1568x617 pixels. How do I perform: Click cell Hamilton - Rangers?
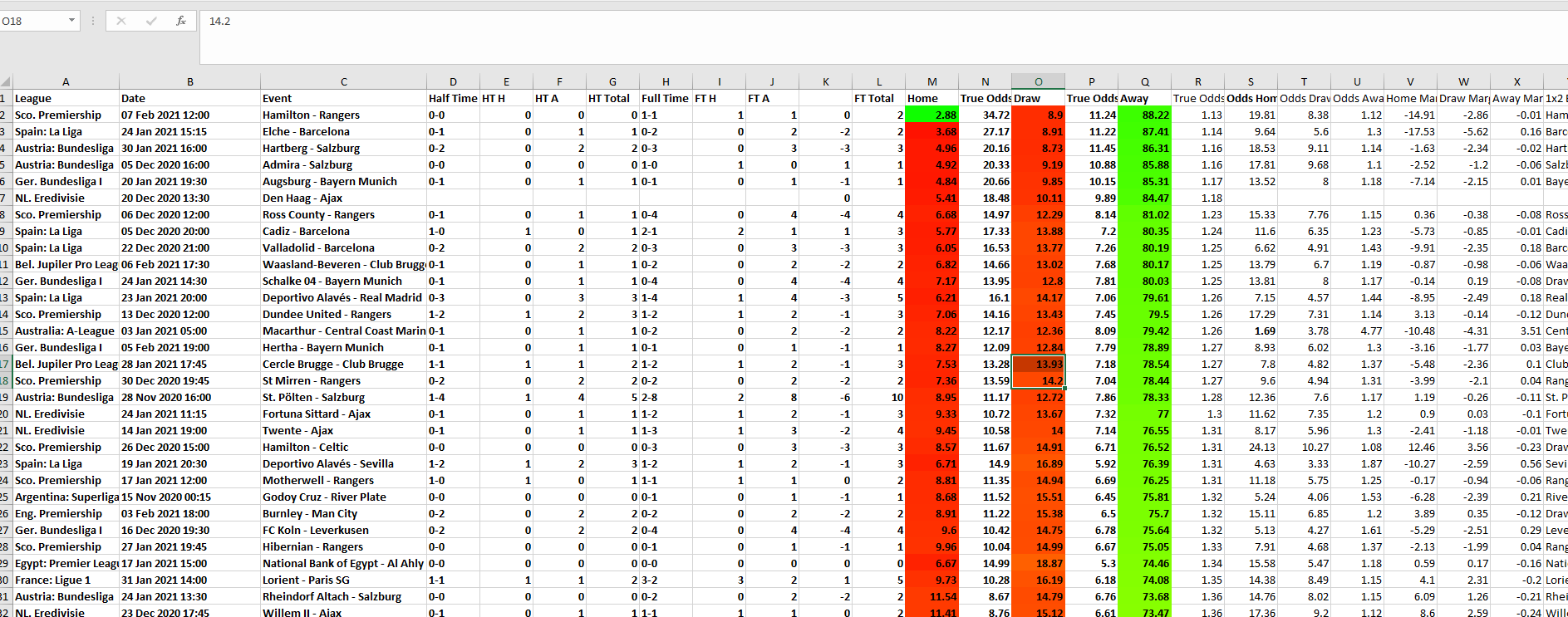pos(343,115)
